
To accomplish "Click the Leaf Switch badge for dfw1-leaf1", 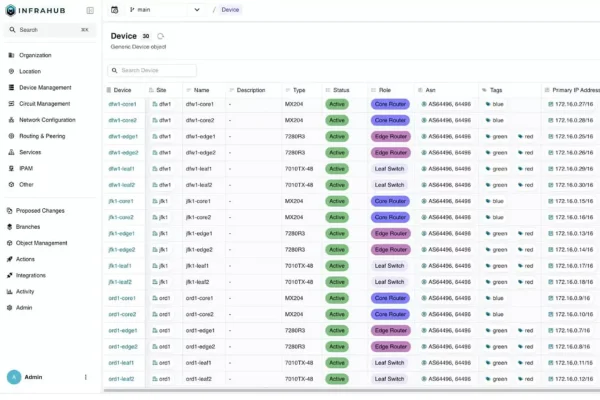I will [390, 169].
